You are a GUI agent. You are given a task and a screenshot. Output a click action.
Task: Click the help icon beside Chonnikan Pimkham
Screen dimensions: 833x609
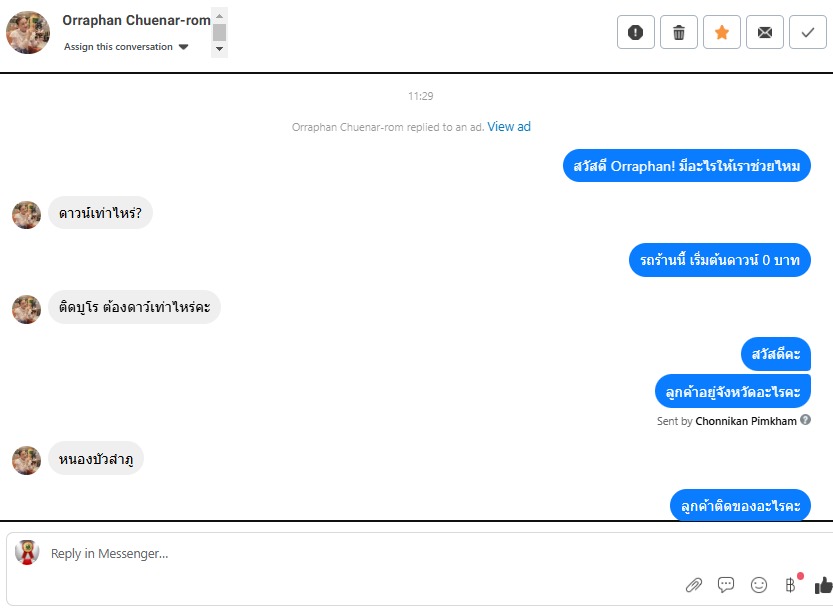(805, 420)
